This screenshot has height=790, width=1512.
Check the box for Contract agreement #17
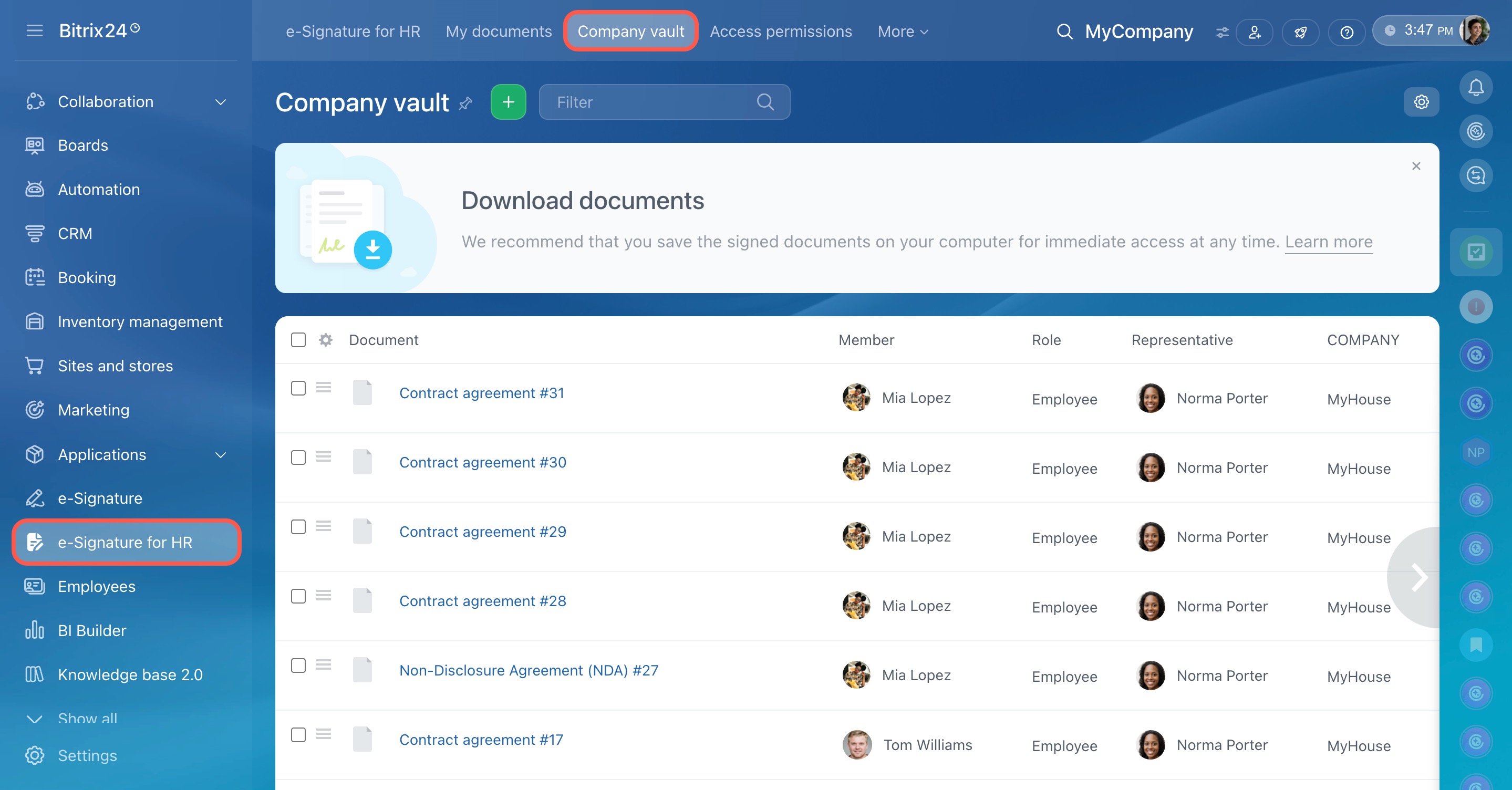pos(298,734)
